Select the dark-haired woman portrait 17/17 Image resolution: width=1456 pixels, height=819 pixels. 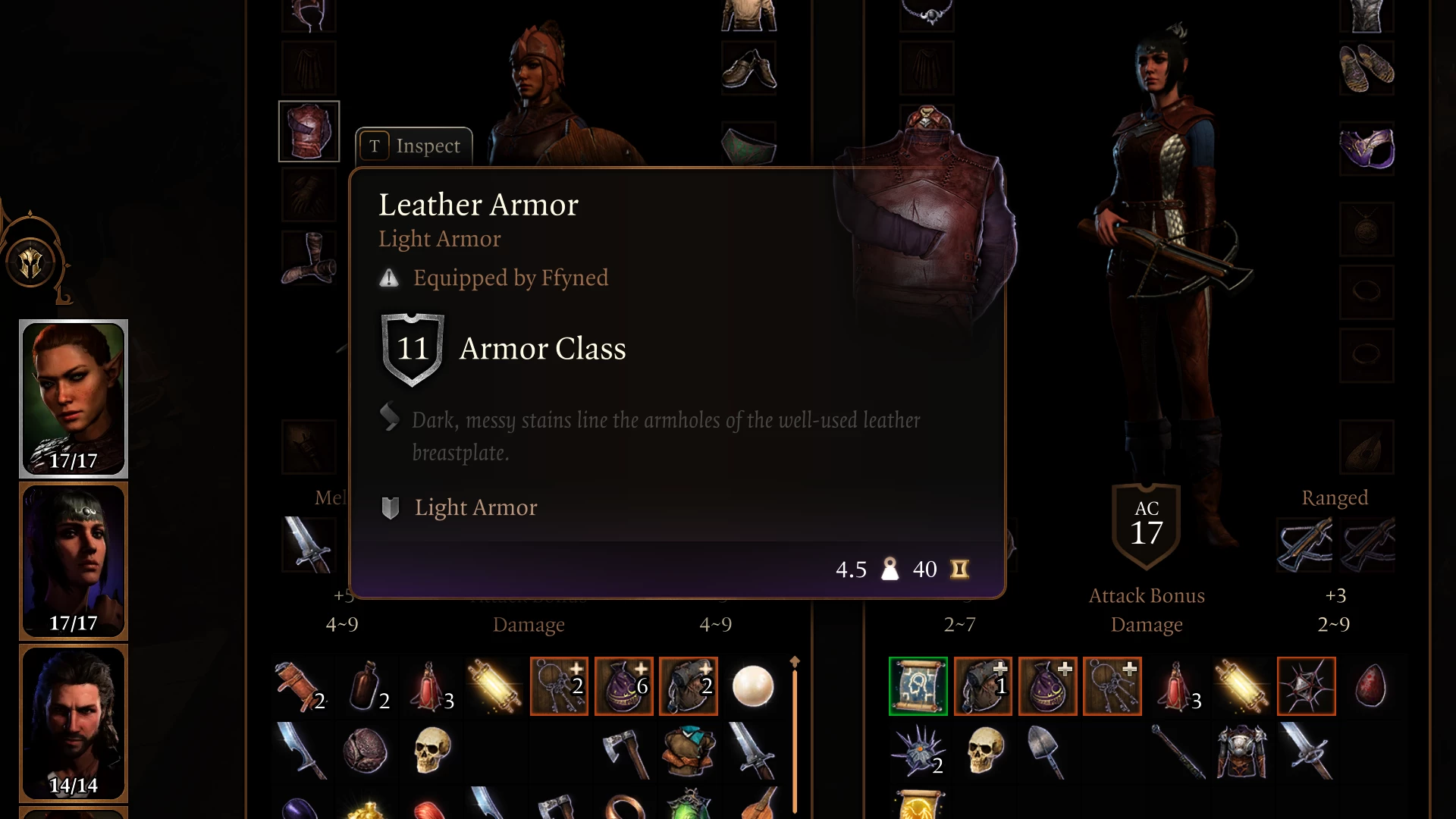74,561
